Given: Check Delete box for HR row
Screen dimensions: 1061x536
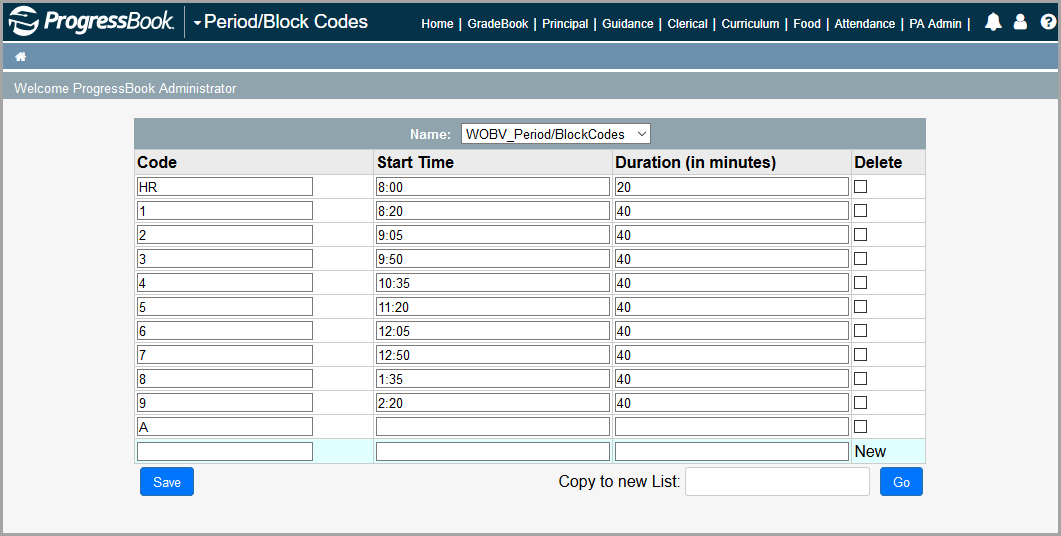Looking at the screenshot, I should [861, 186].
